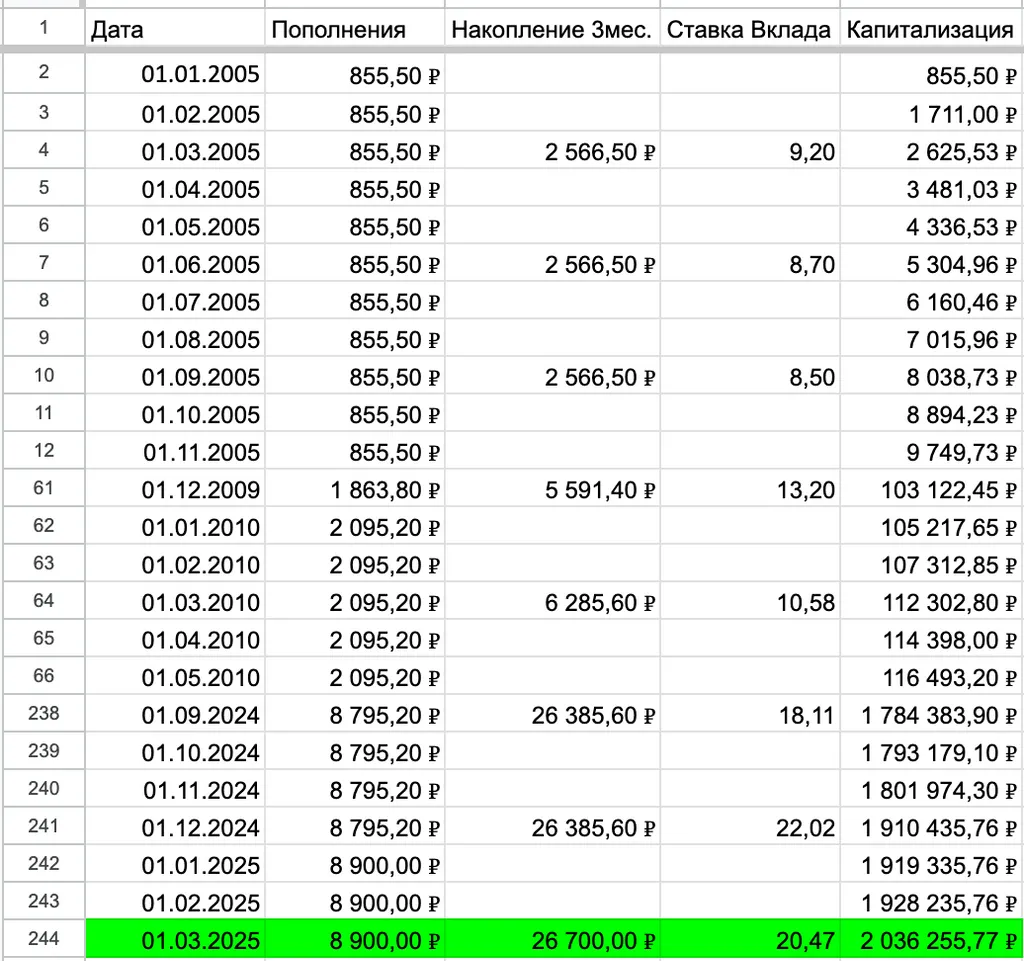This screenshot has width=1024, height=961.
Task: Select the "Капитализация" header cell
Action: [x=930, y=30]
